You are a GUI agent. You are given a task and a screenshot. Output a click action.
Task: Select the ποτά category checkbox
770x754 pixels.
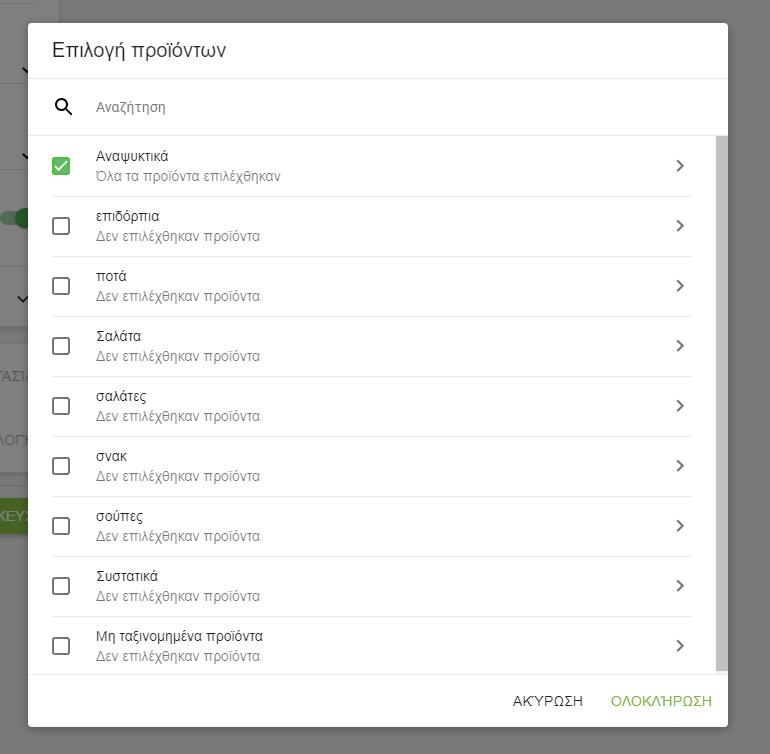pos(61,286)
